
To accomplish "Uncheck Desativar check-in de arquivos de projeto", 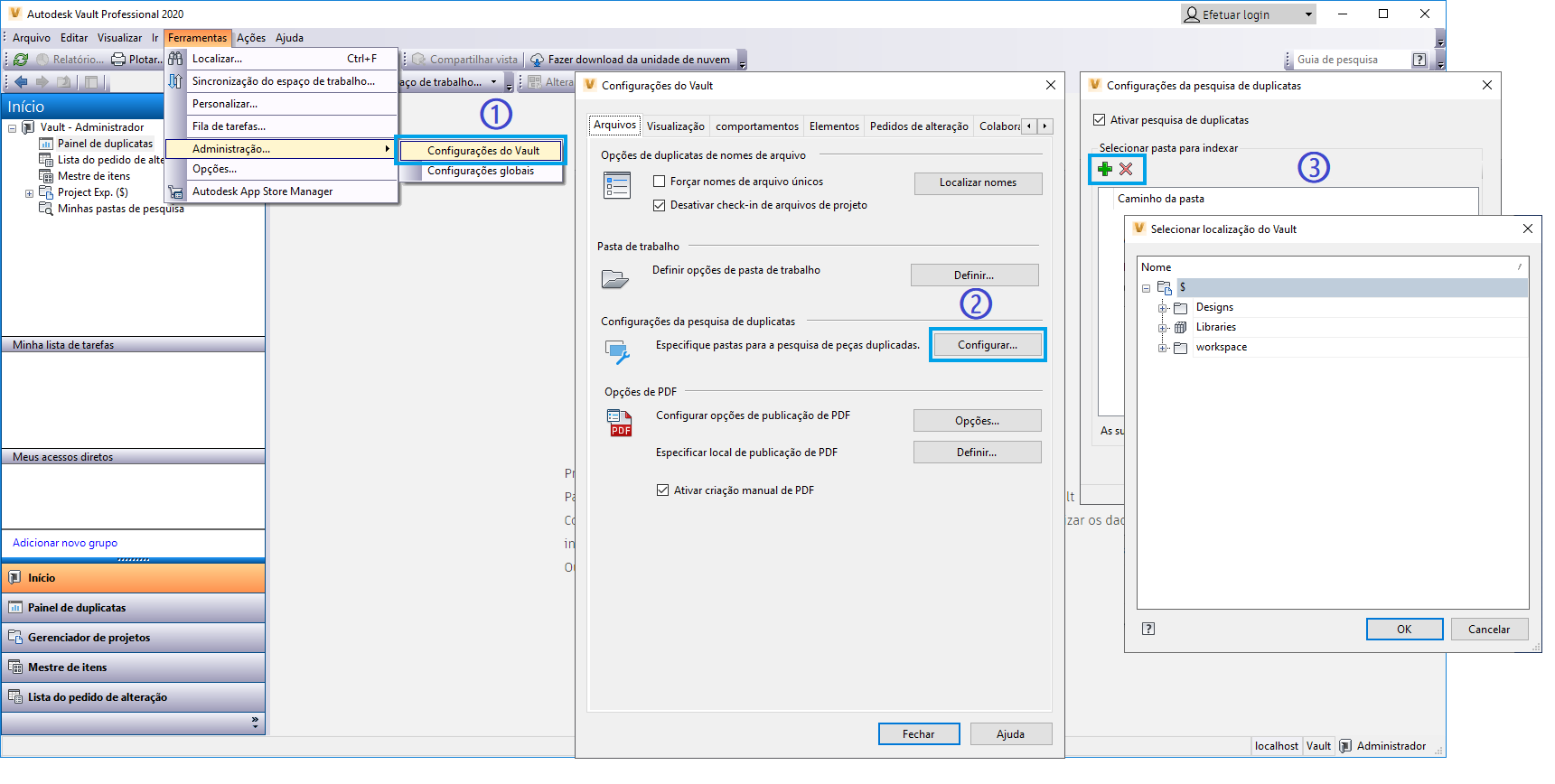I will (660, 205).
